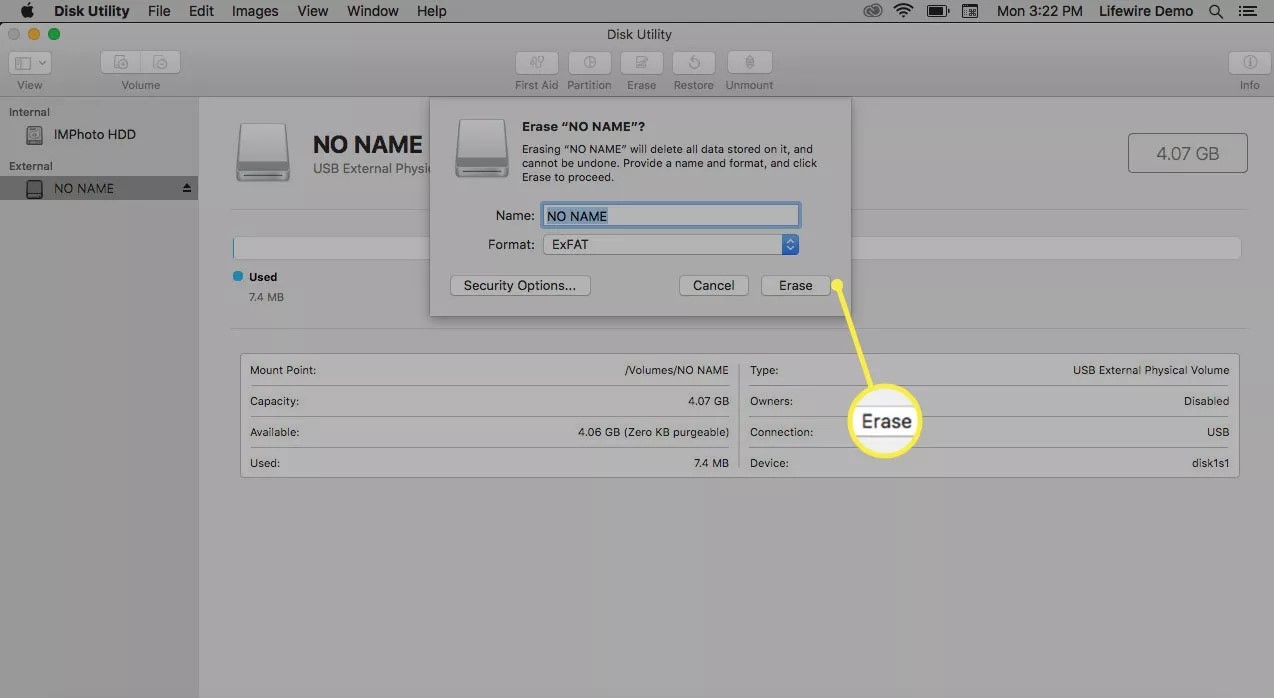1274x698 pixels.
Task: Open the Images menu
Action: pos(254,11)
